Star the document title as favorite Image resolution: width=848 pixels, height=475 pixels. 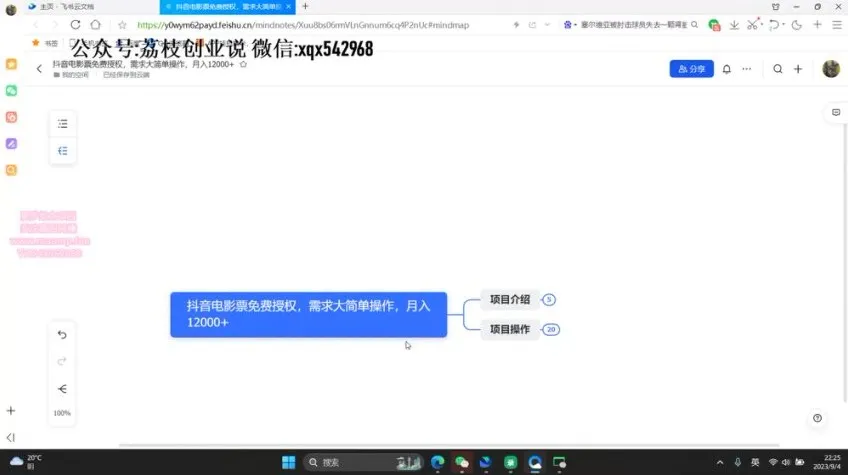(243, 64)
